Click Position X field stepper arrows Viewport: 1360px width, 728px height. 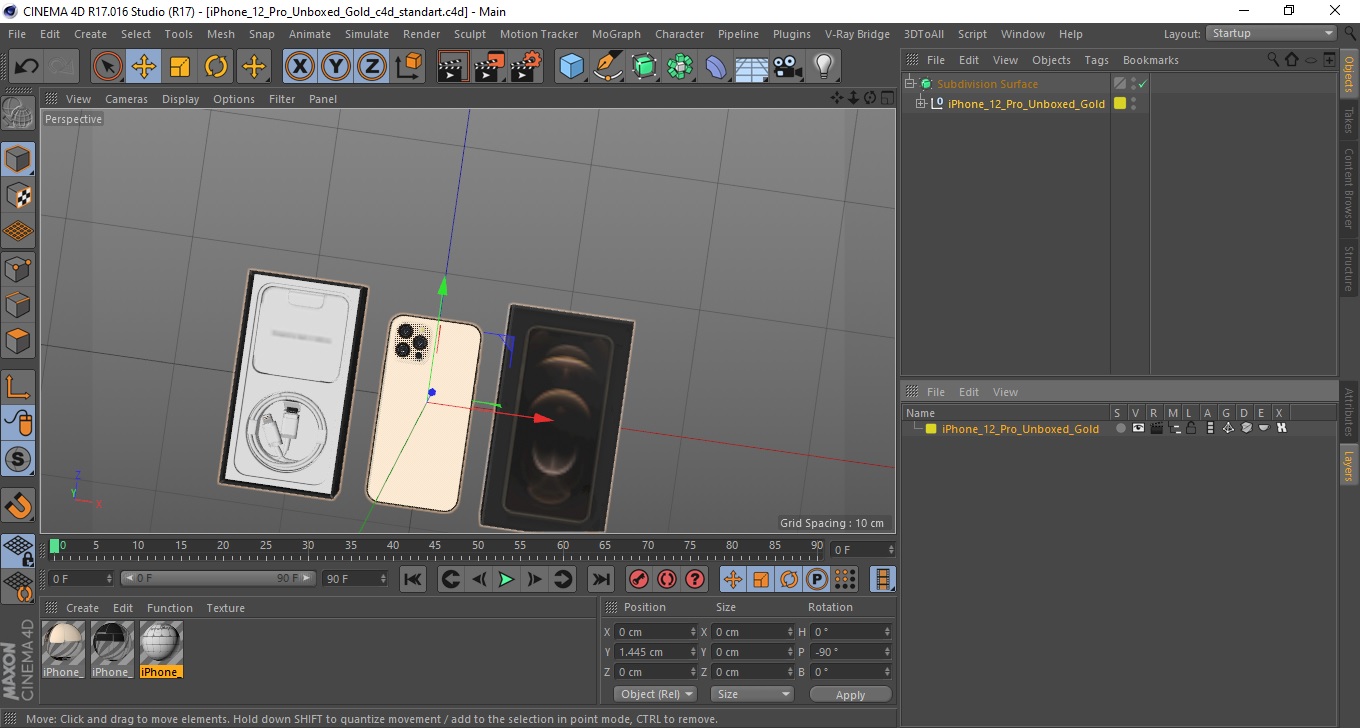coord(694,632)
